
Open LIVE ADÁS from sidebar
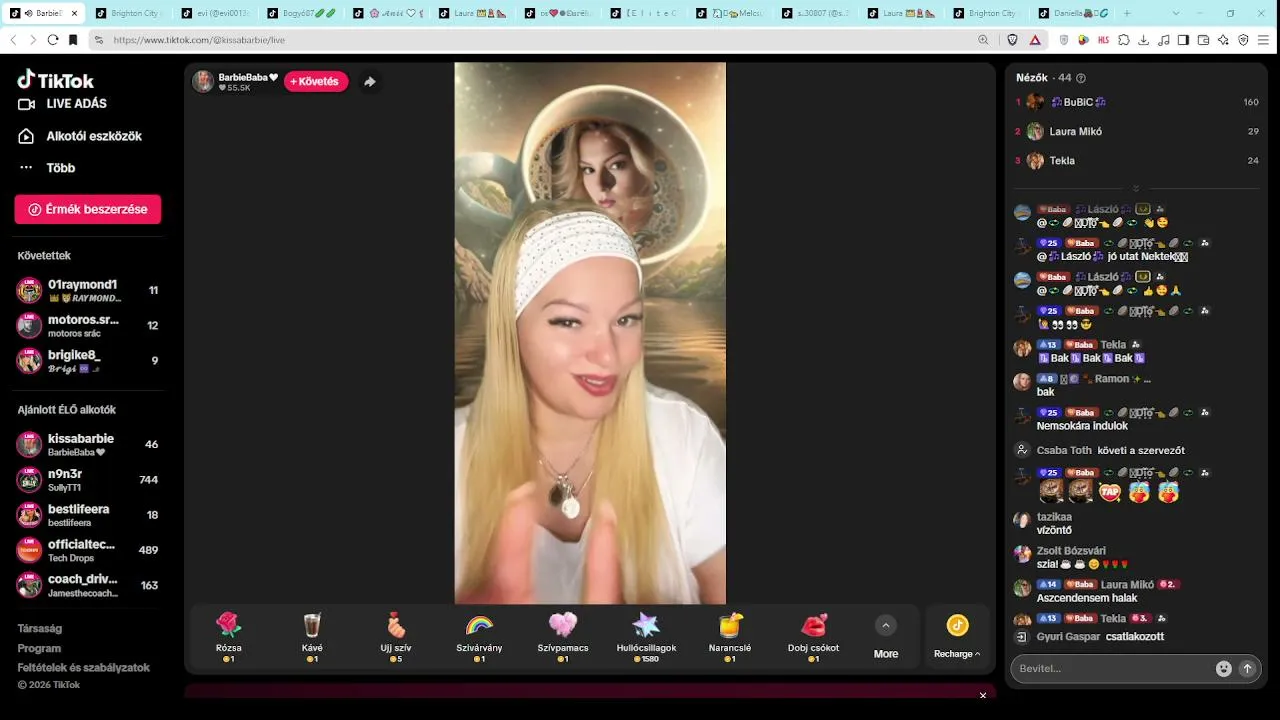[62, 104]
